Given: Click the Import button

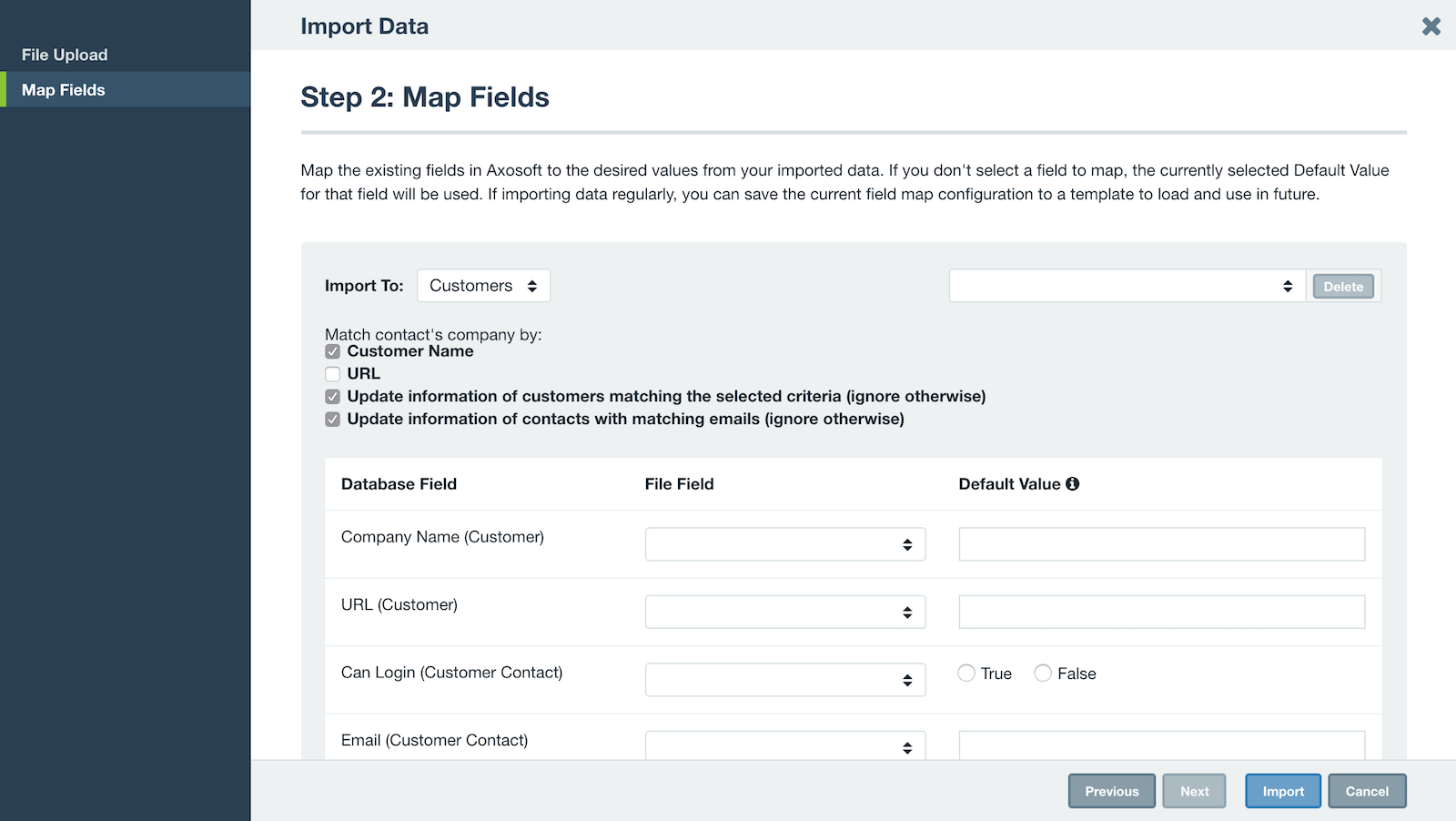Looking at the screenshot, I should pos(1283,791).
